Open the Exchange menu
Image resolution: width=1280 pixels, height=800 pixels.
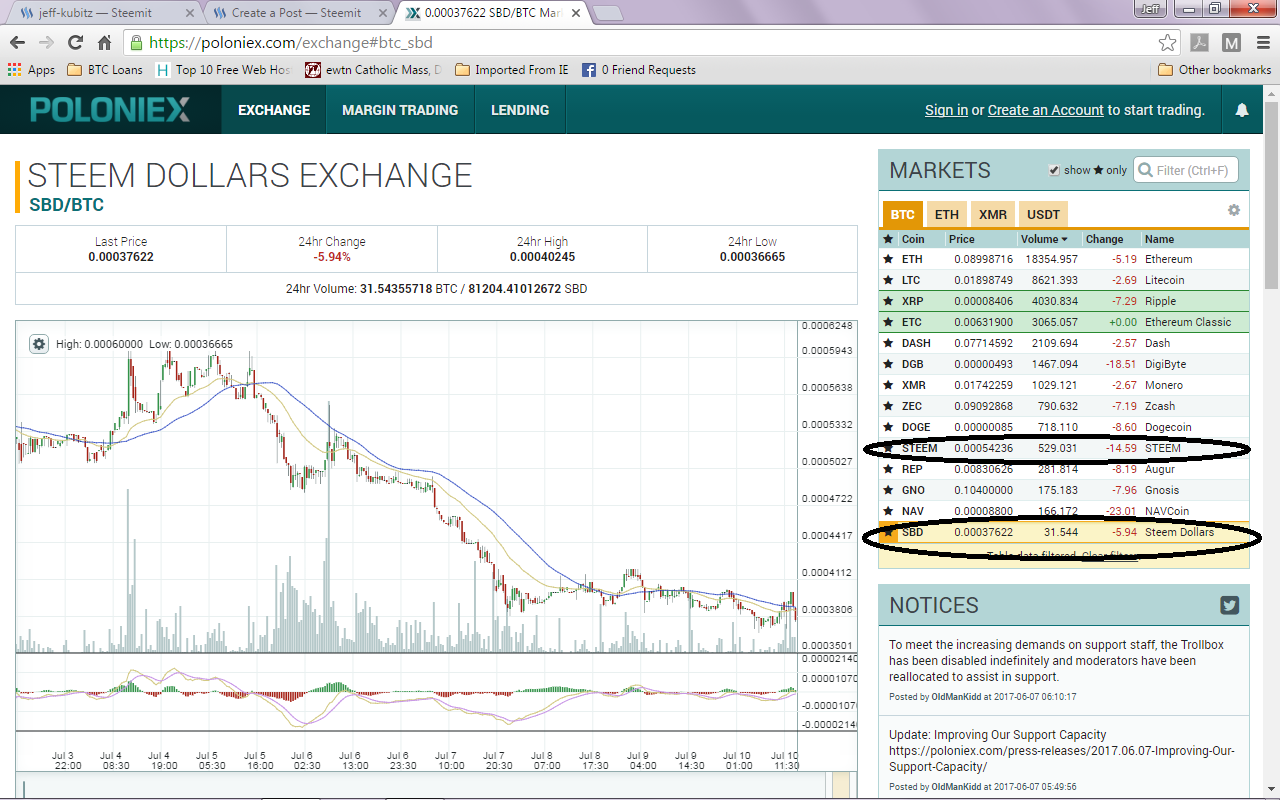point(274,110)
